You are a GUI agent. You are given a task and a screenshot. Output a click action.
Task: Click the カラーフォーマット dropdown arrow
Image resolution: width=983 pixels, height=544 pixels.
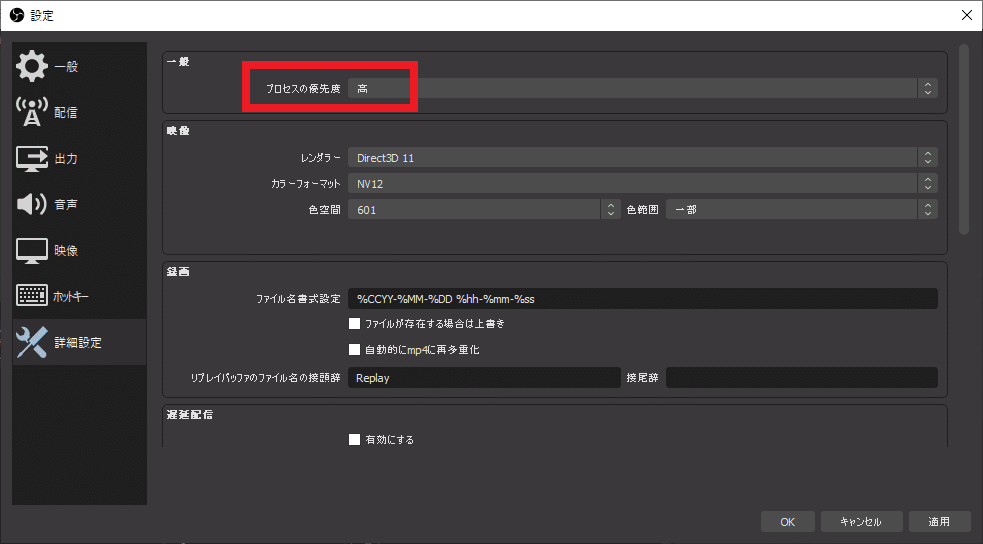click(x=928, y=184)
